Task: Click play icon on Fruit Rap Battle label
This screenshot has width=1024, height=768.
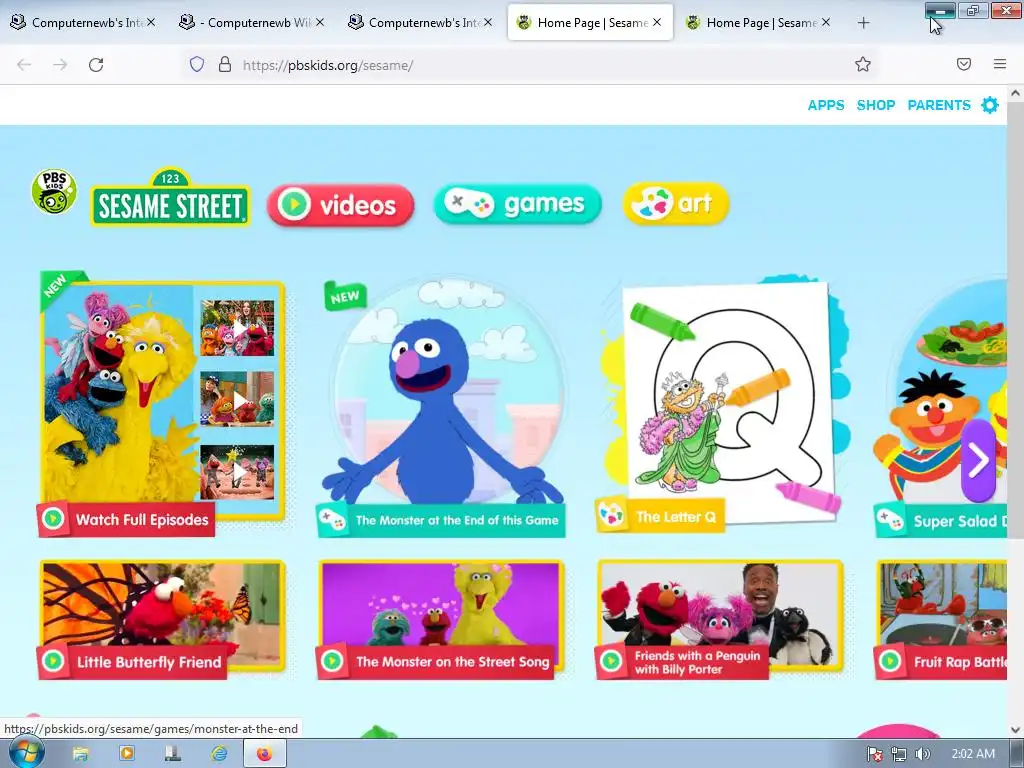Action: [889, 662]
